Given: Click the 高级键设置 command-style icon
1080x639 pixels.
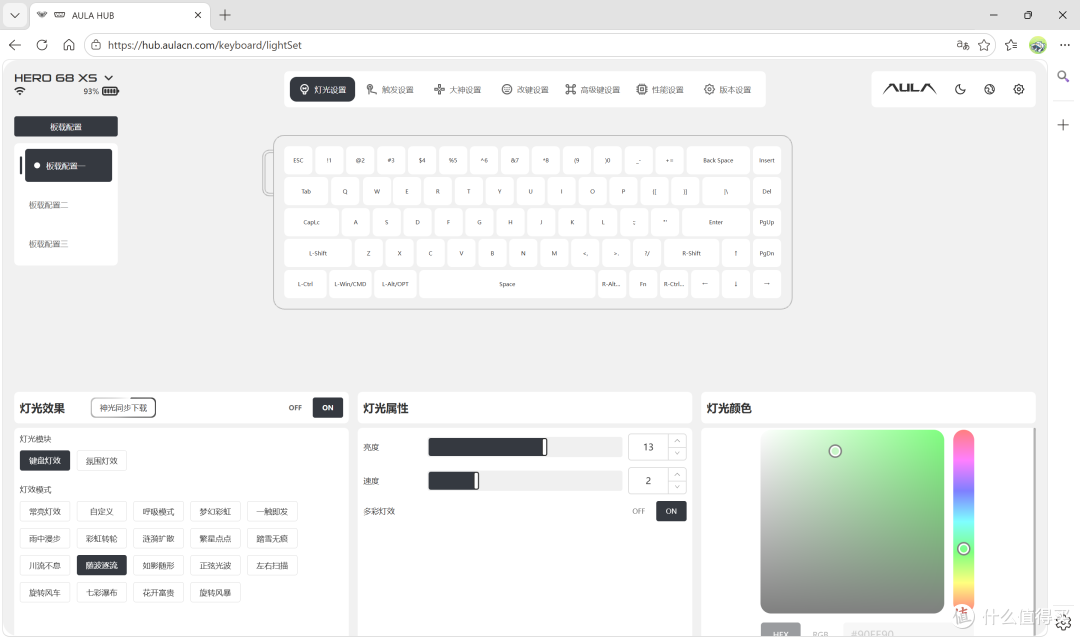Looking at the screenshot, I should pos(570,90).
